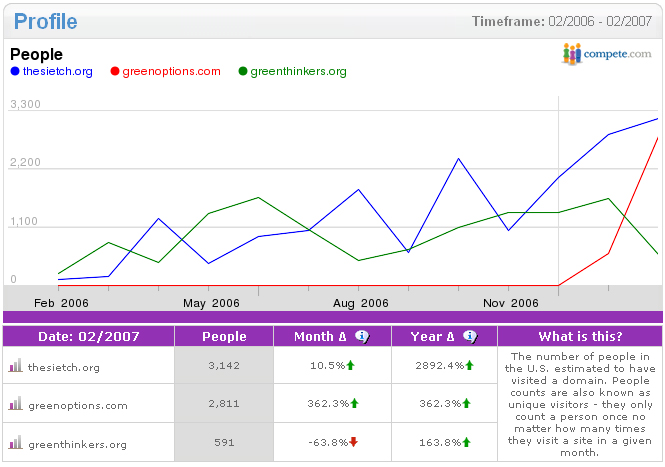The height and width of the screenshot is (467, 665).
Task: Click the 362.3% month change value
Action: click(328, 404)
